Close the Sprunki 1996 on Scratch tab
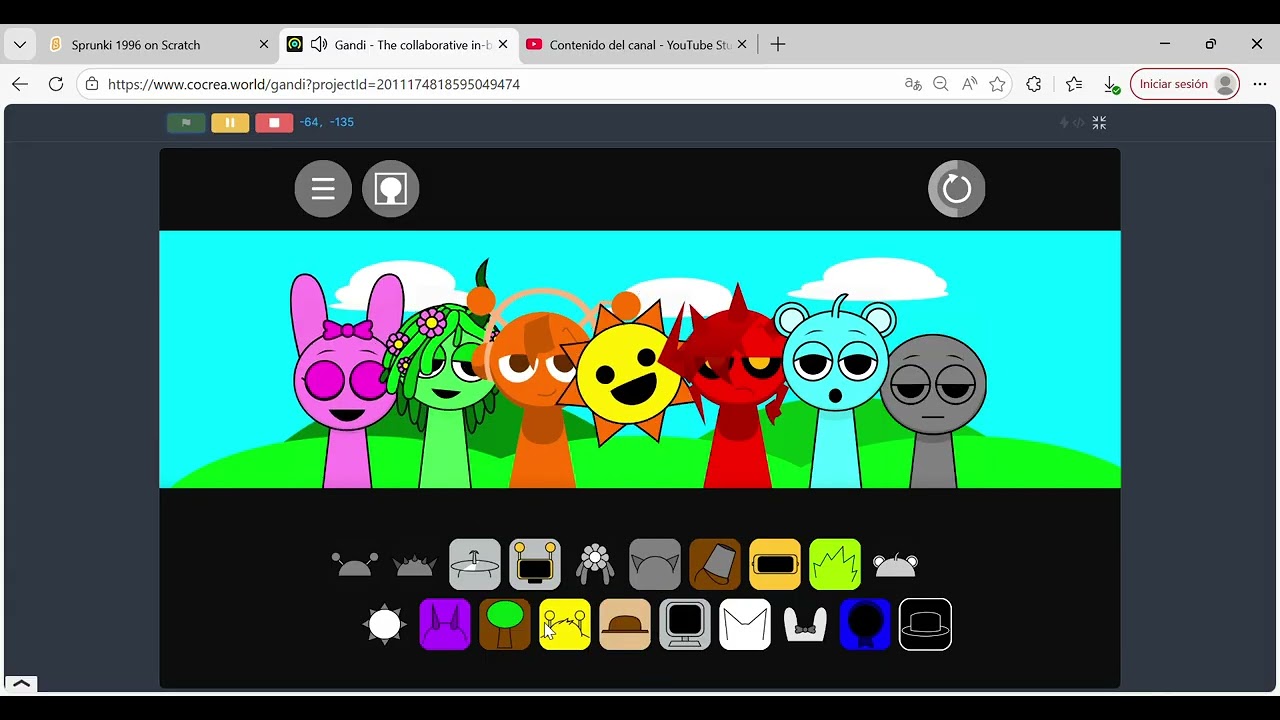Screen dimensions: 1280x720 click(x=264, y=45)
